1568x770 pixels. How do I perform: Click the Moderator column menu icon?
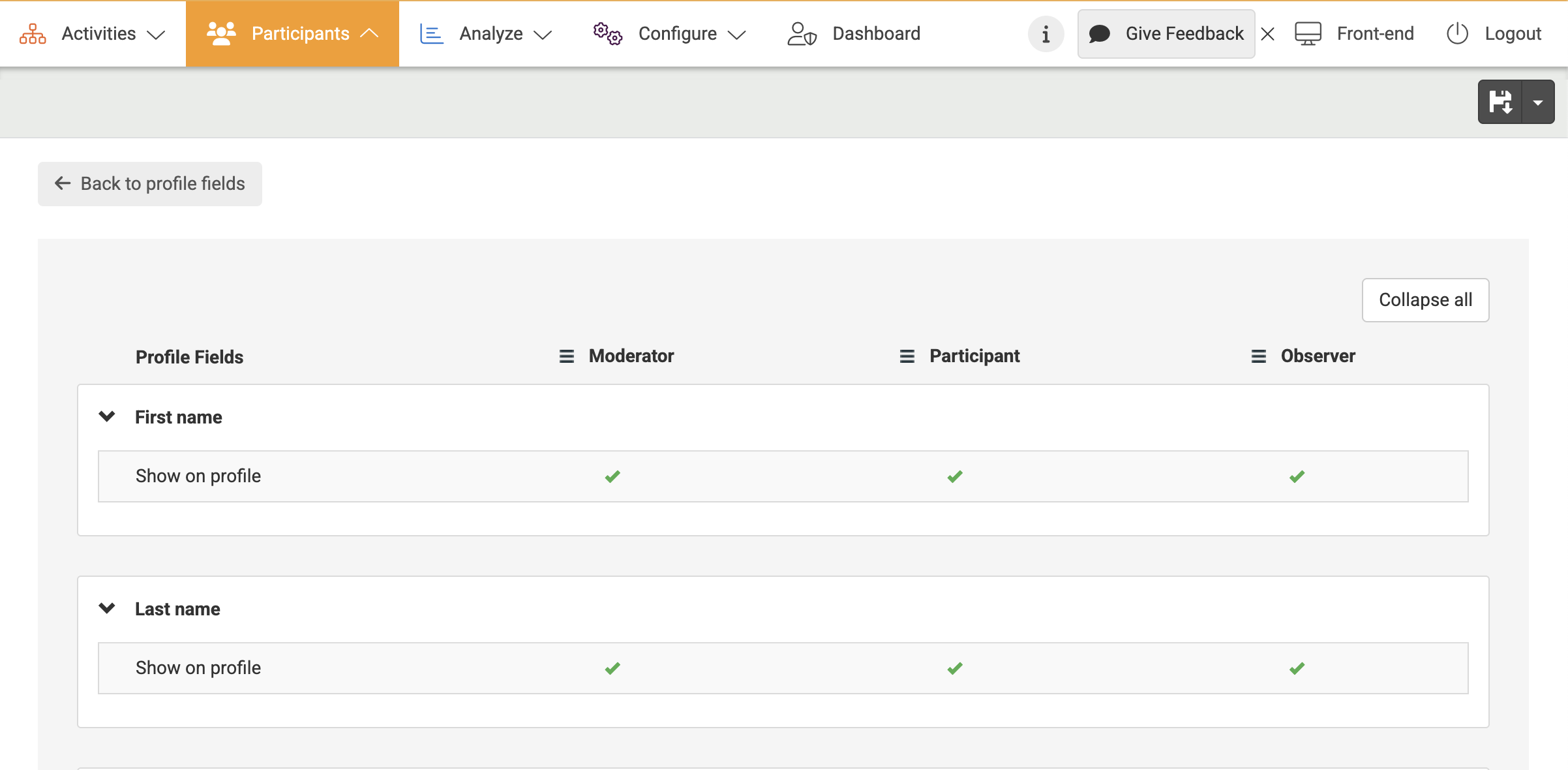566,356
